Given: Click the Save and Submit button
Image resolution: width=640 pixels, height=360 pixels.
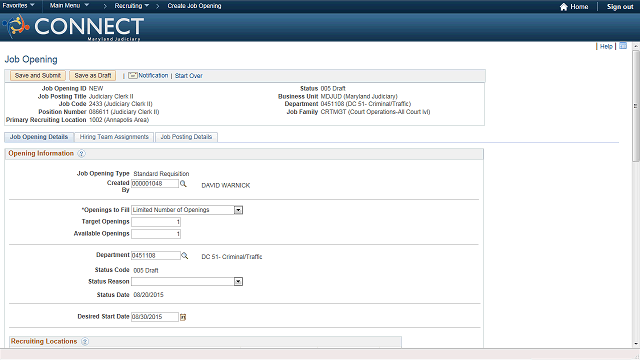Looking at the screenshot, I should coord(38,76).
